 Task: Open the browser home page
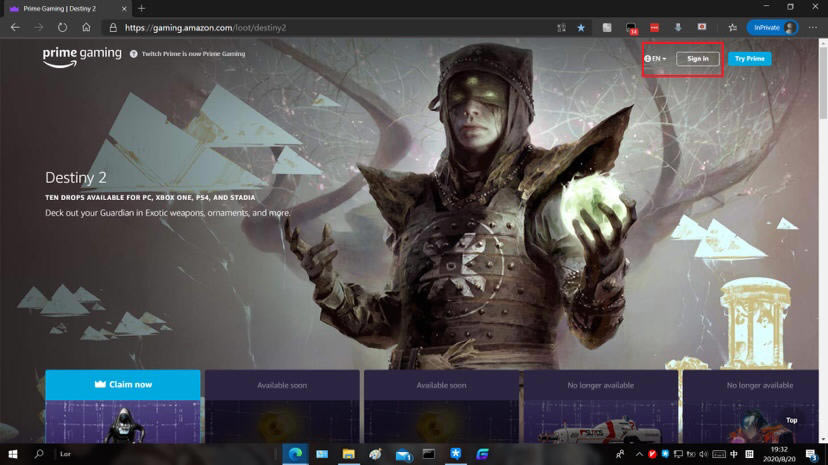[86, 27]
